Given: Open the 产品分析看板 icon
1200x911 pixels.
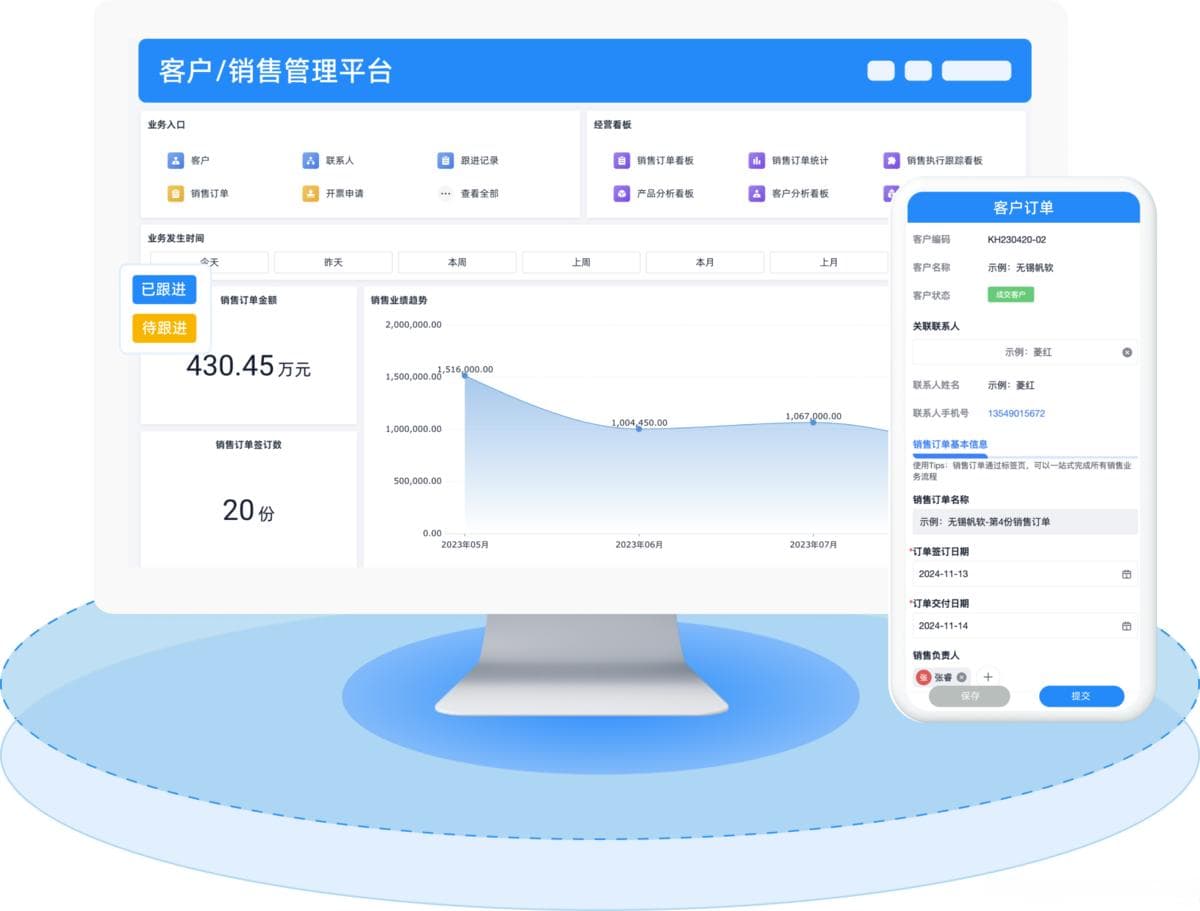Looking at the screenshot, I should 622,193.
